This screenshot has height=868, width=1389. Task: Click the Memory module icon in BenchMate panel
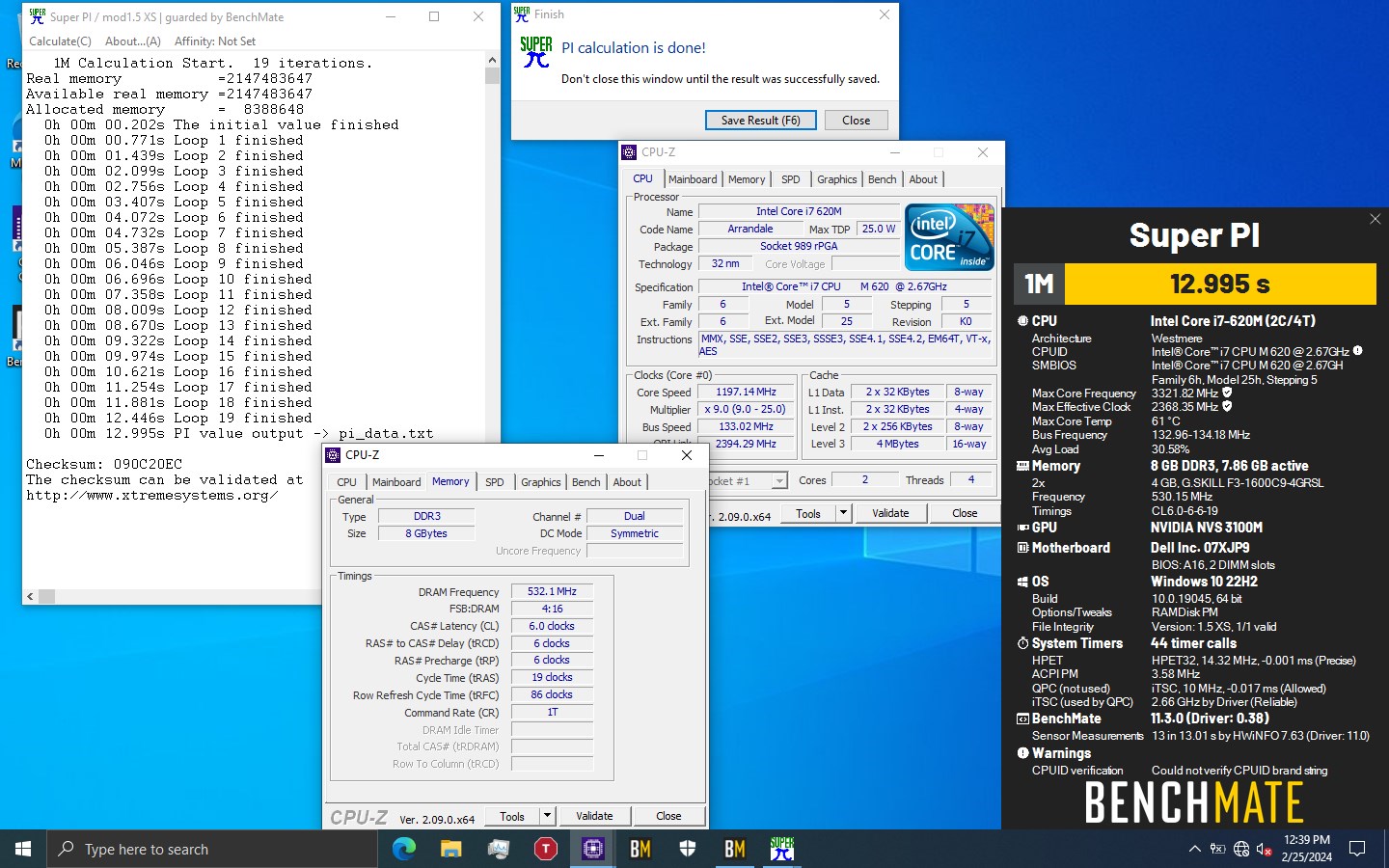click(1022, 466)
